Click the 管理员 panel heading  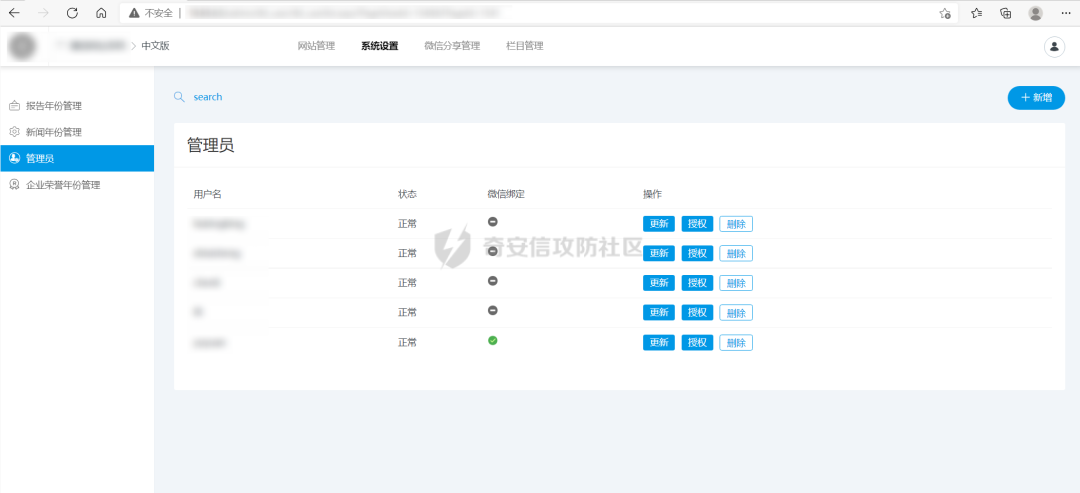pyautogui.click(x=211, y=145)
